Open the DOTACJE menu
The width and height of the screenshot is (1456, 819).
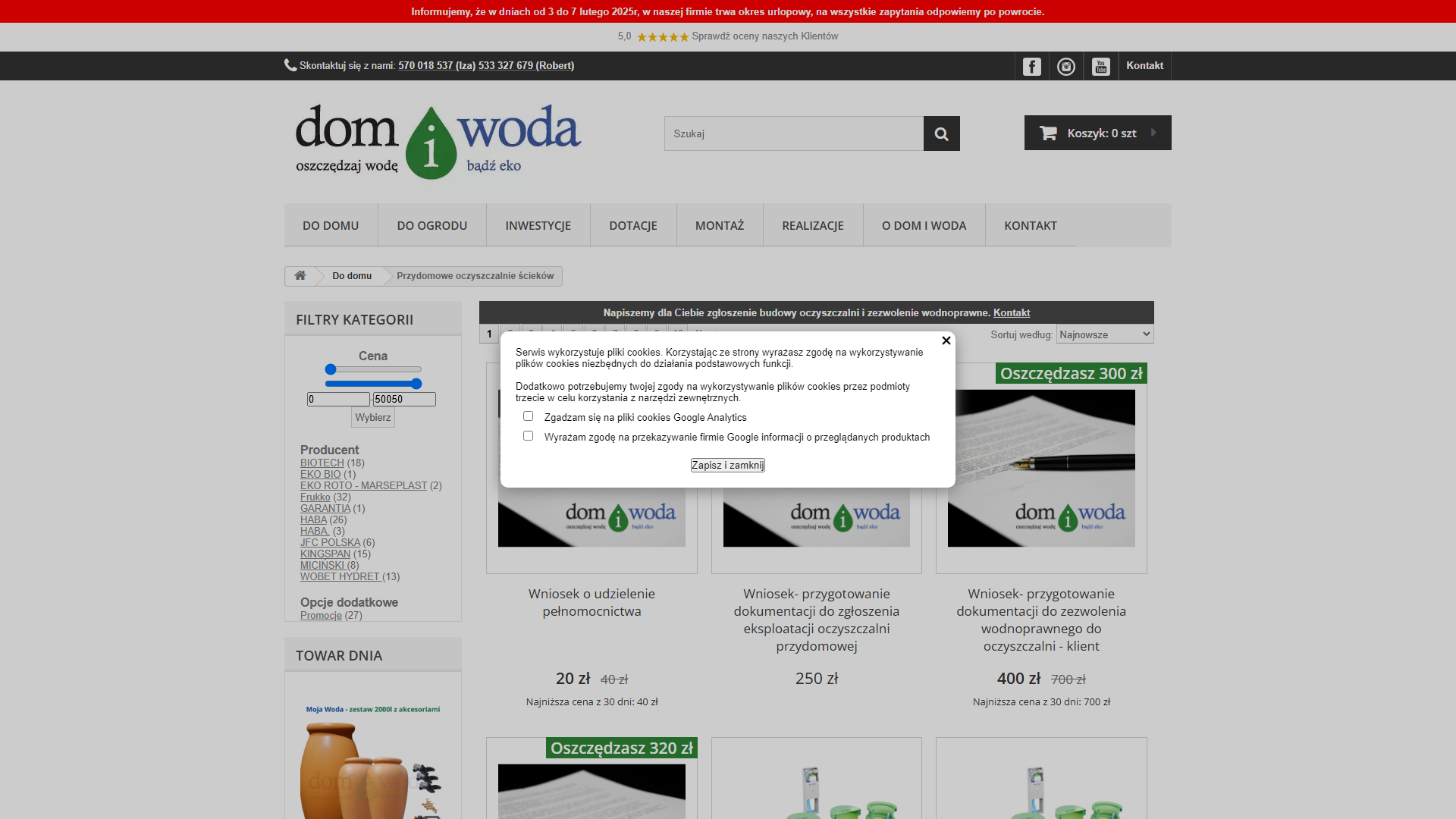(633, 225)
